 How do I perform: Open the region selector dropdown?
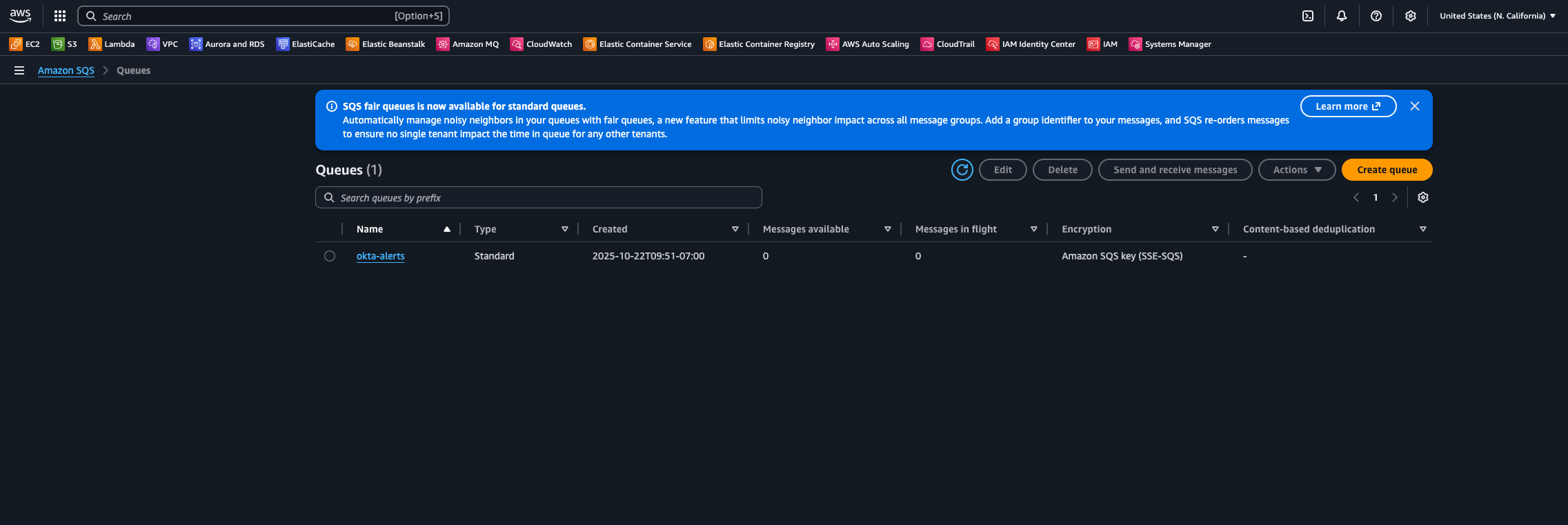1497,16
